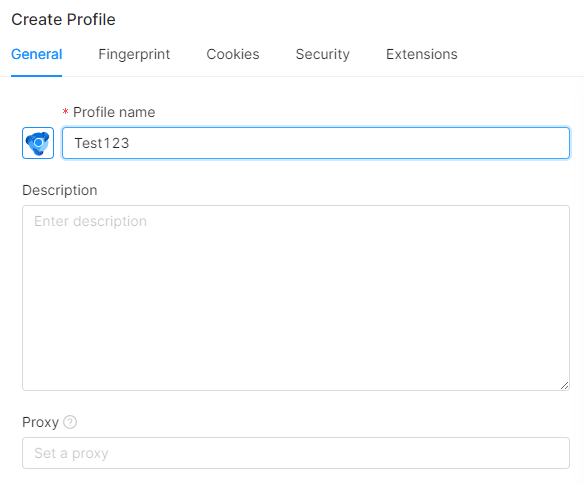The width and height of the screenshot is (584, 483).
Task: Switch to the Fingerprint tab
Action: (x=134, y=54)
